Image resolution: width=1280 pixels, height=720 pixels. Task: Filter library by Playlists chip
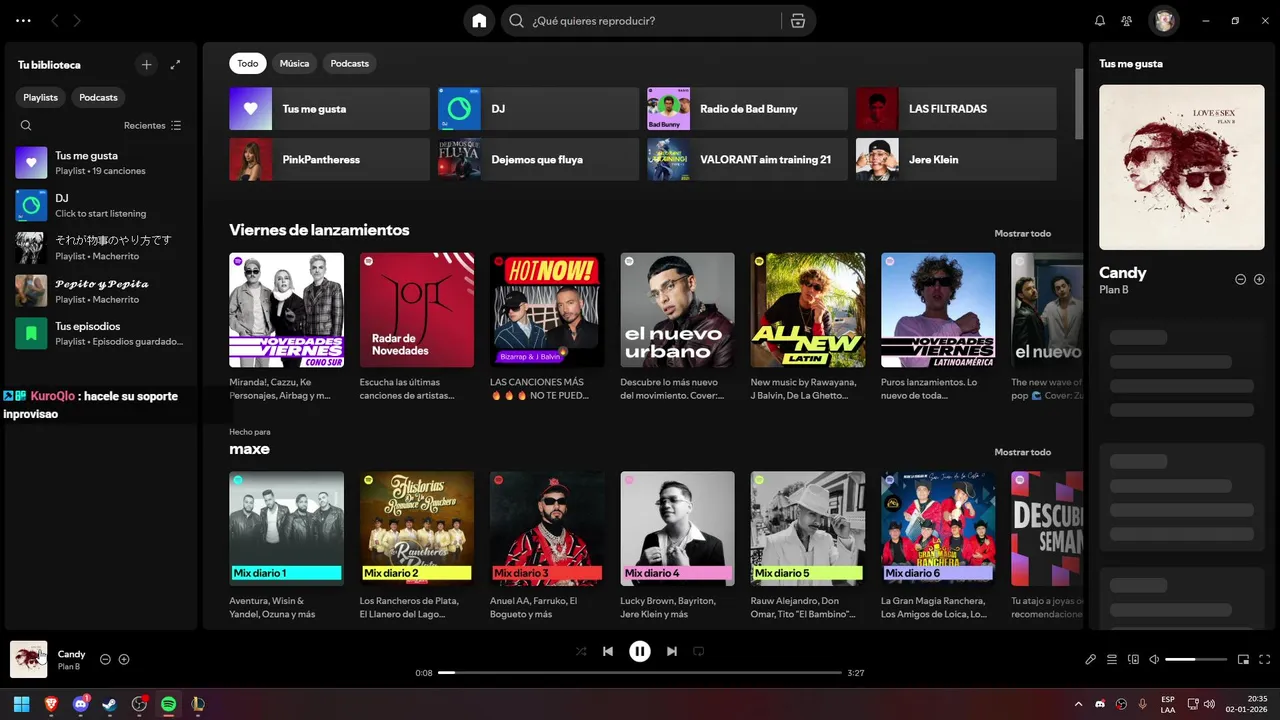point(41,97)
